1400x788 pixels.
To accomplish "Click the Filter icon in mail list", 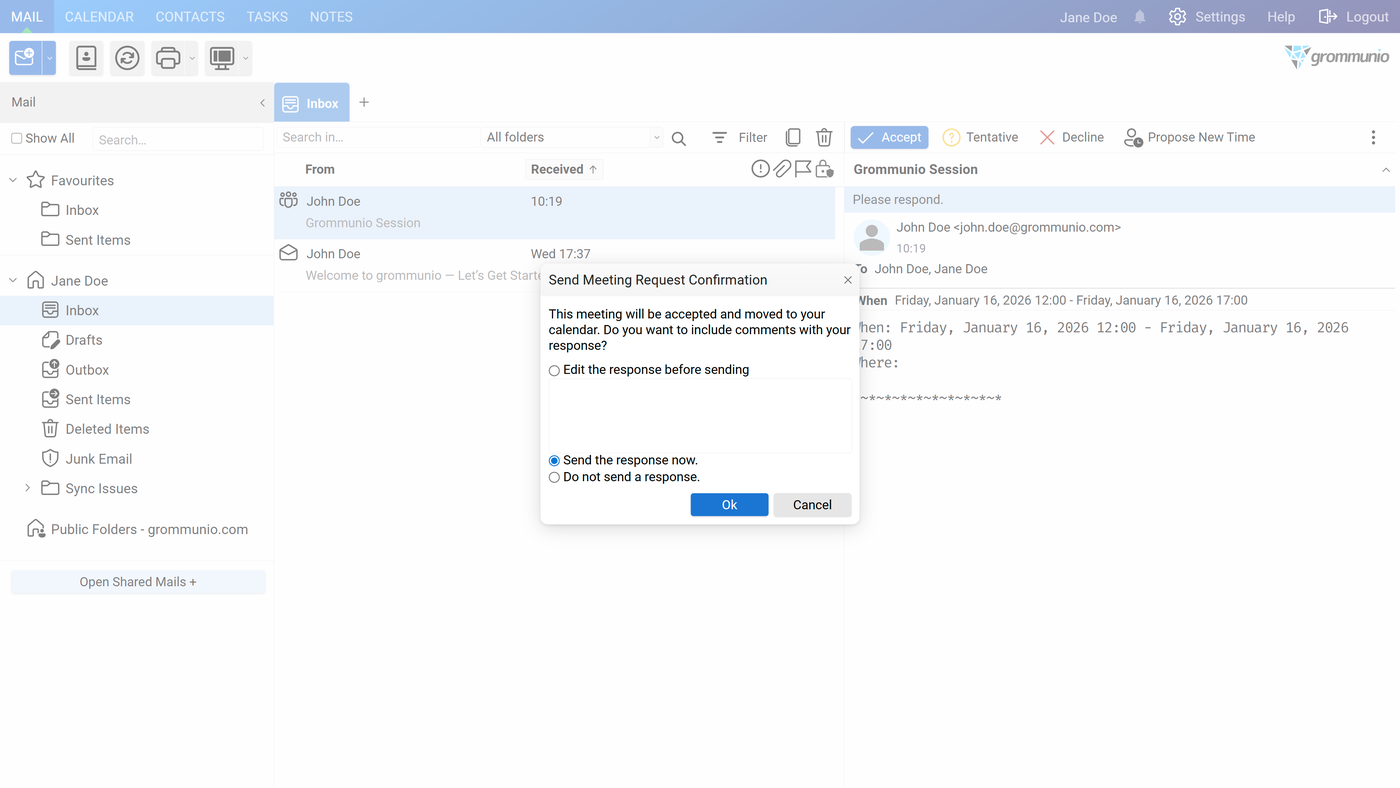I will pos(719,138).
